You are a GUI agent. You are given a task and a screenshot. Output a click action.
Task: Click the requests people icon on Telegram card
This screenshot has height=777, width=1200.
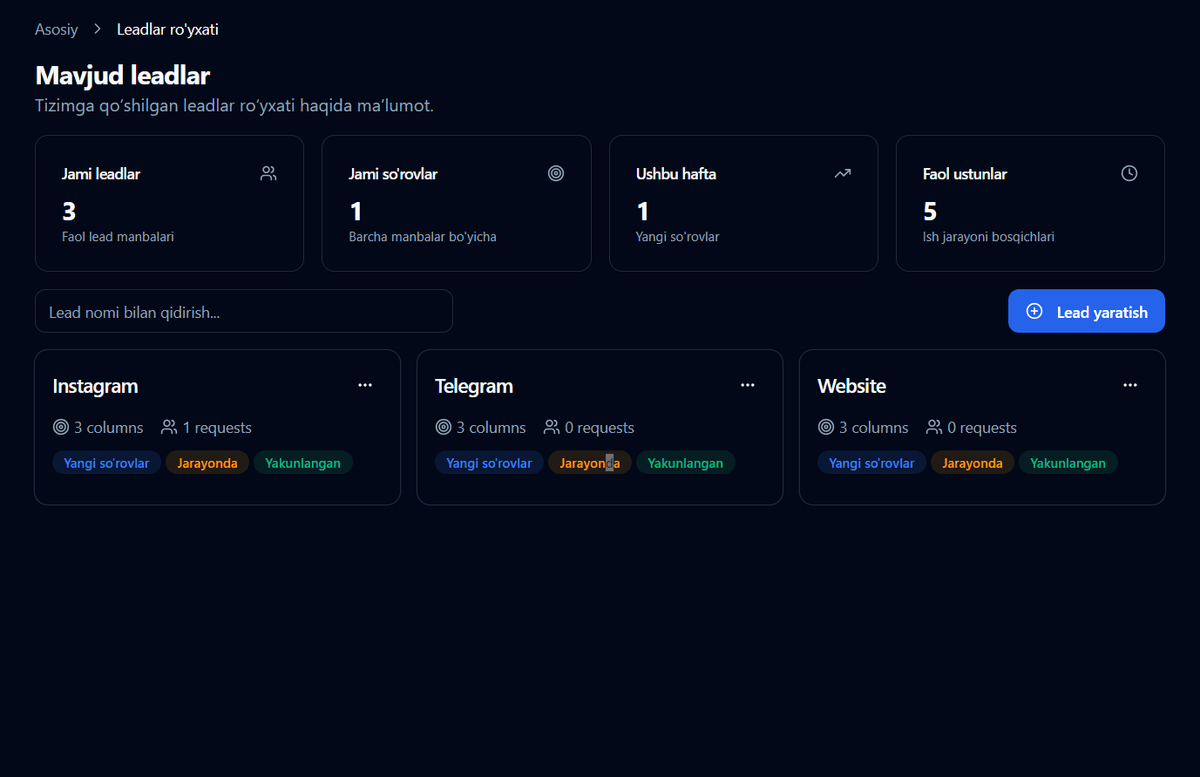pos(551,427)
